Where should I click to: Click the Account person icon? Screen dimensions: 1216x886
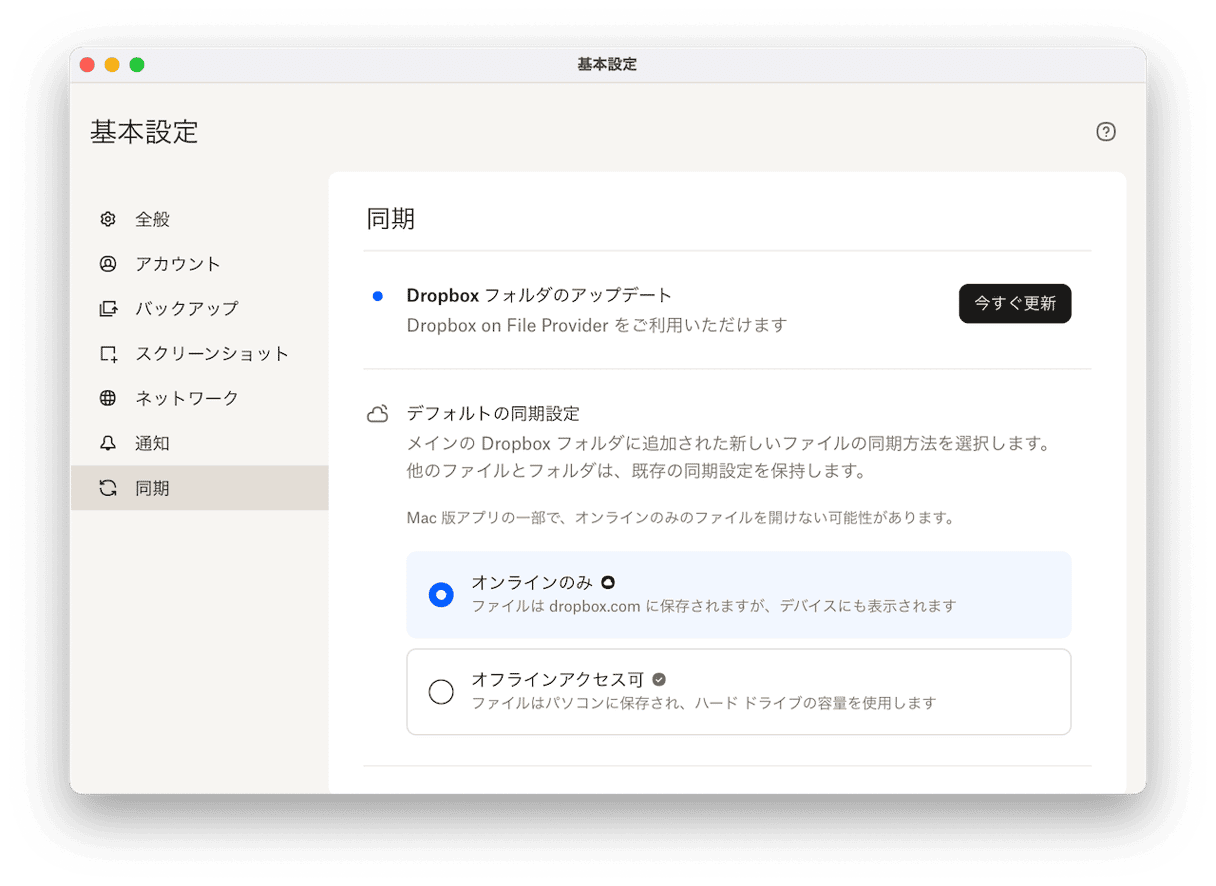point(108,264)
